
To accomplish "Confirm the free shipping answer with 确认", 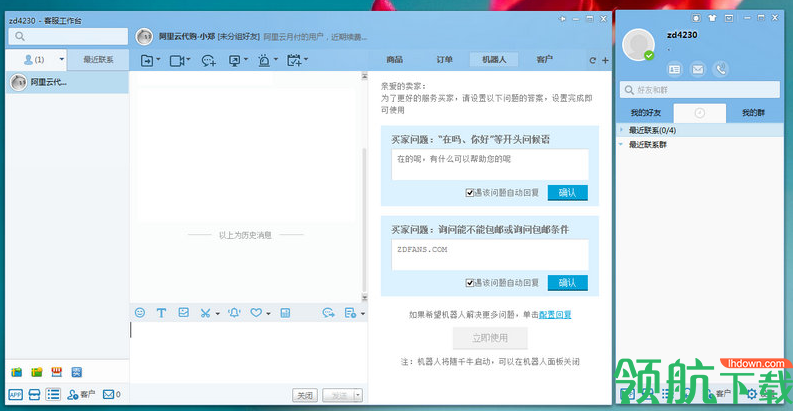I will (x=567, y=283).
